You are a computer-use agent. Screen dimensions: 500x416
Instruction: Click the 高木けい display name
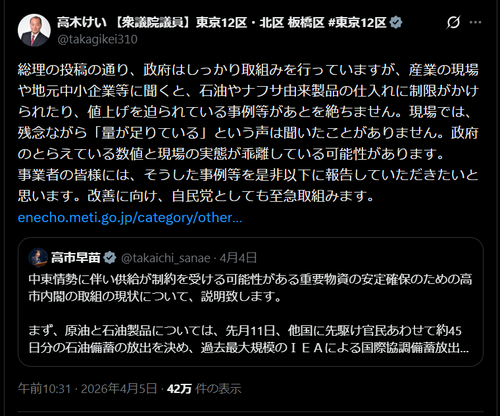click(82, 23)
